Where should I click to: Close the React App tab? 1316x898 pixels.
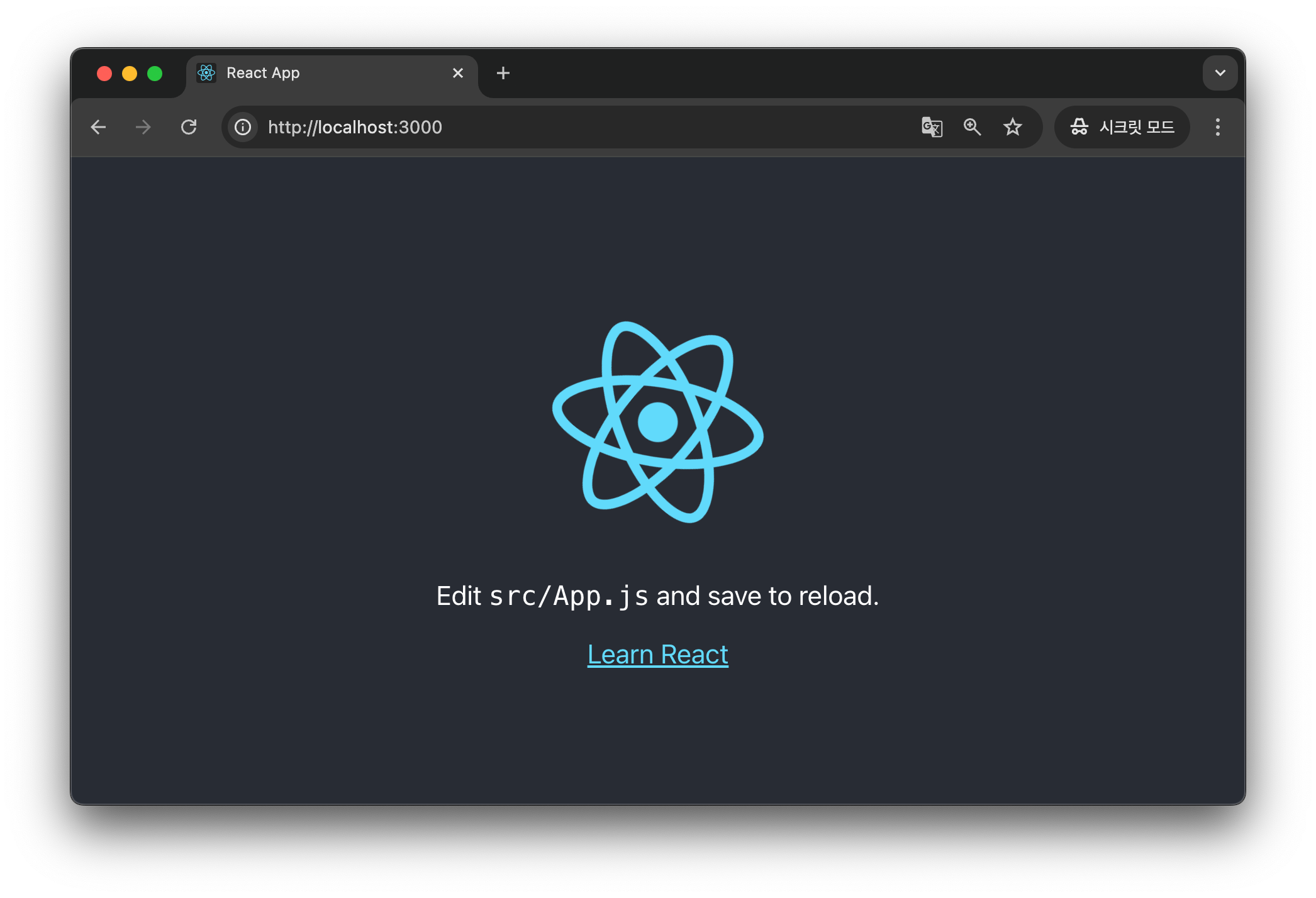pos(458,73)
